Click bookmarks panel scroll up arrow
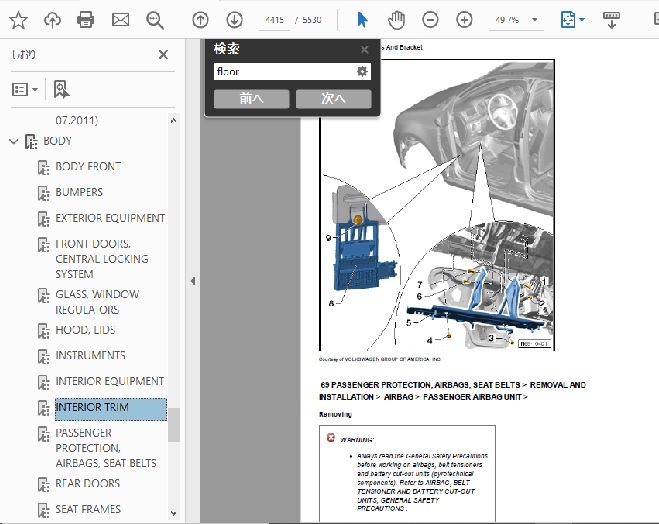This screenshot has width=659, height=524. (x=174, y=121)
